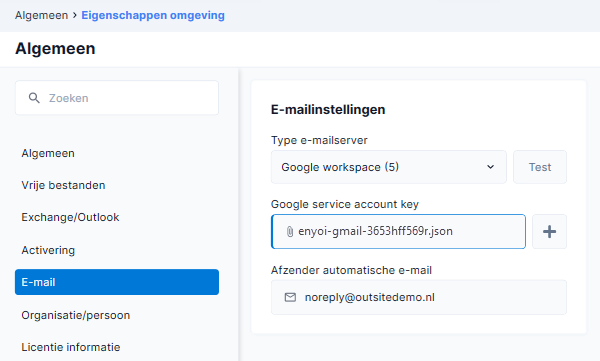Open Eigenschappen omgeving breadcrumb link

[153, 15]
